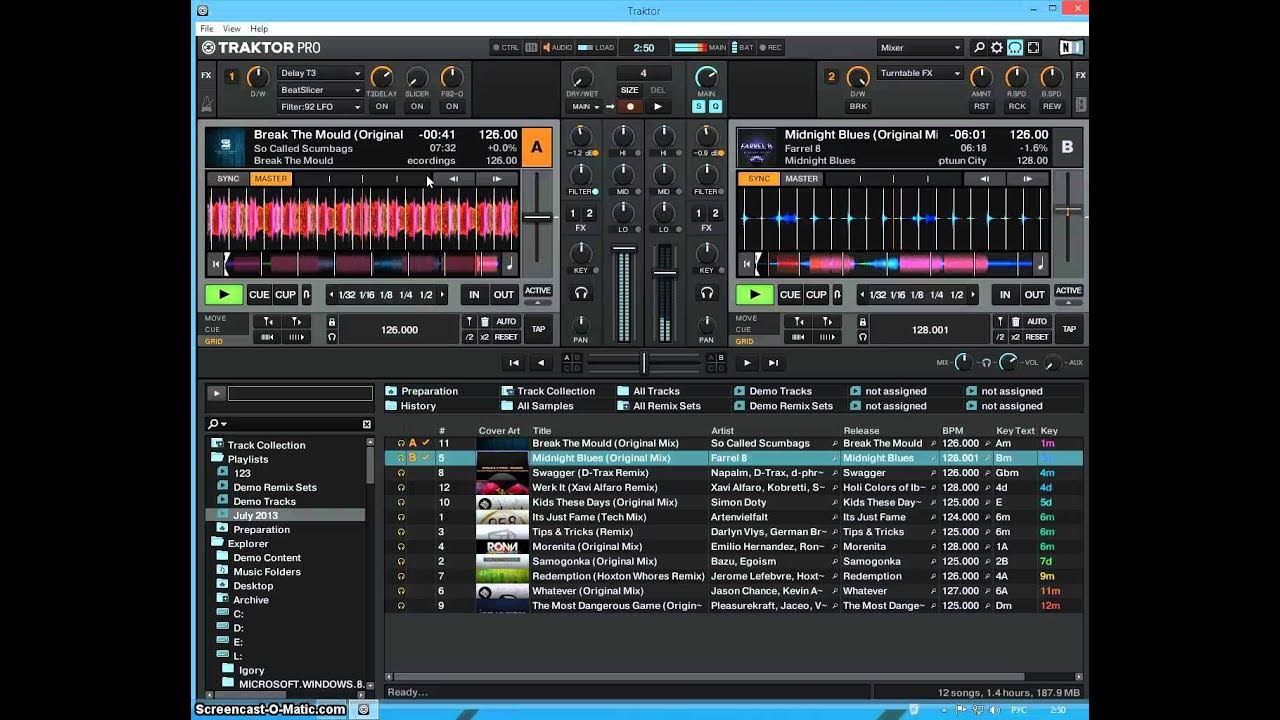Toggle the SLICER ON button in FX 1

coord(417,106)
